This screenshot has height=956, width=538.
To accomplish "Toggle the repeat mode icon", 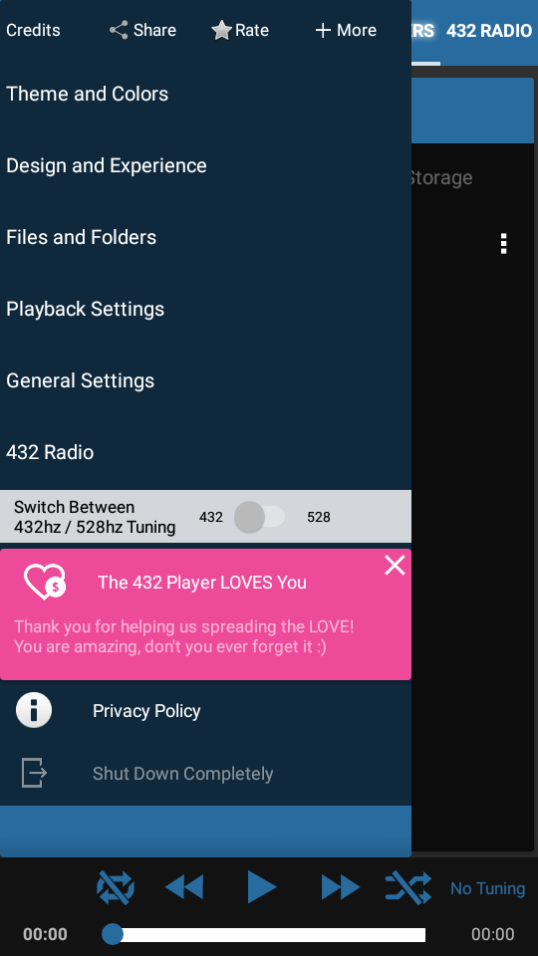I will tap(115, 887).
